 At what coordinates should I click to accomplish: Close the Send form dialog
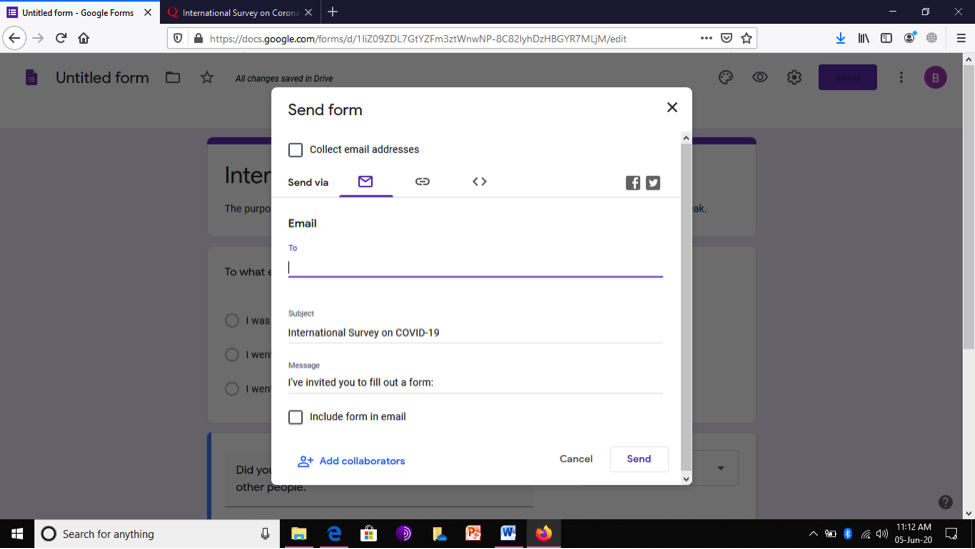tap(672, 108)
